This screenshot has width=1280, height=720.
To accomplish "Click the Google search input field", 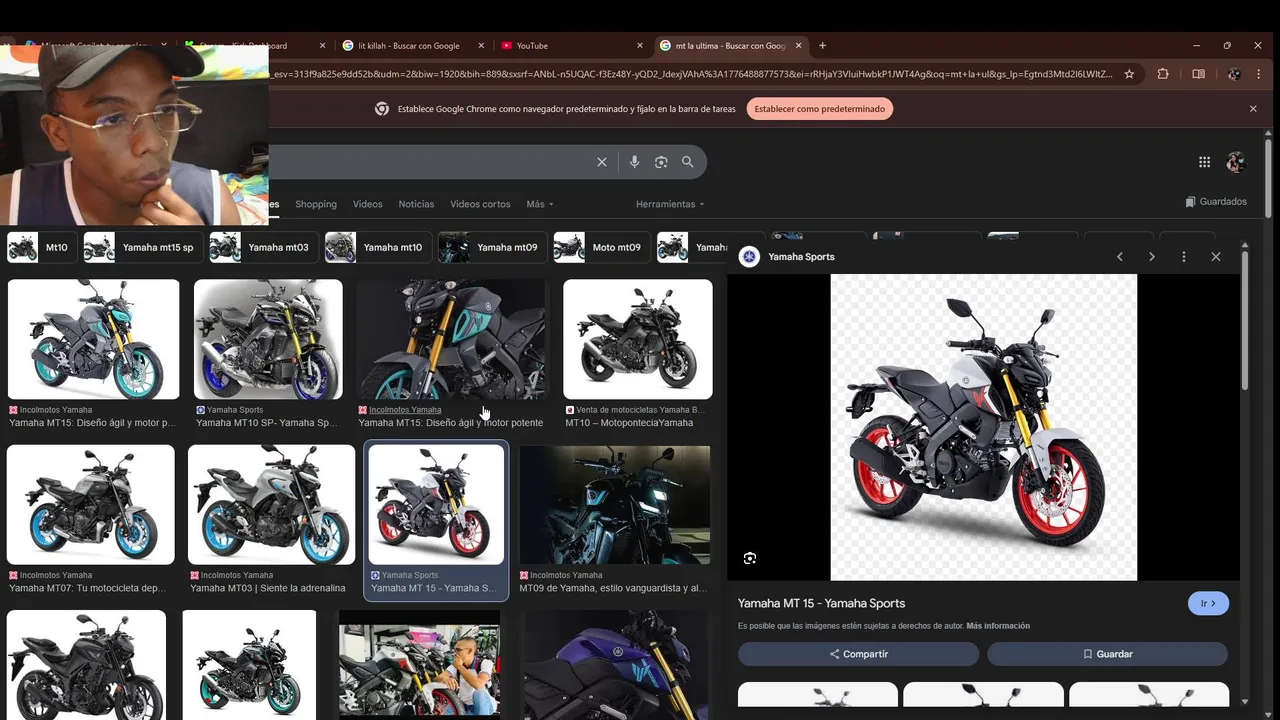I will (x=430, y=162).
